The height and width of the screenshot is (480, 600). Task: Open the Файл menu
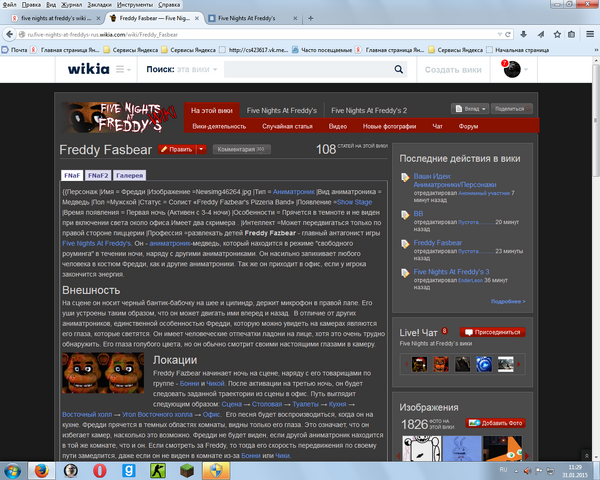click(9, 5)
